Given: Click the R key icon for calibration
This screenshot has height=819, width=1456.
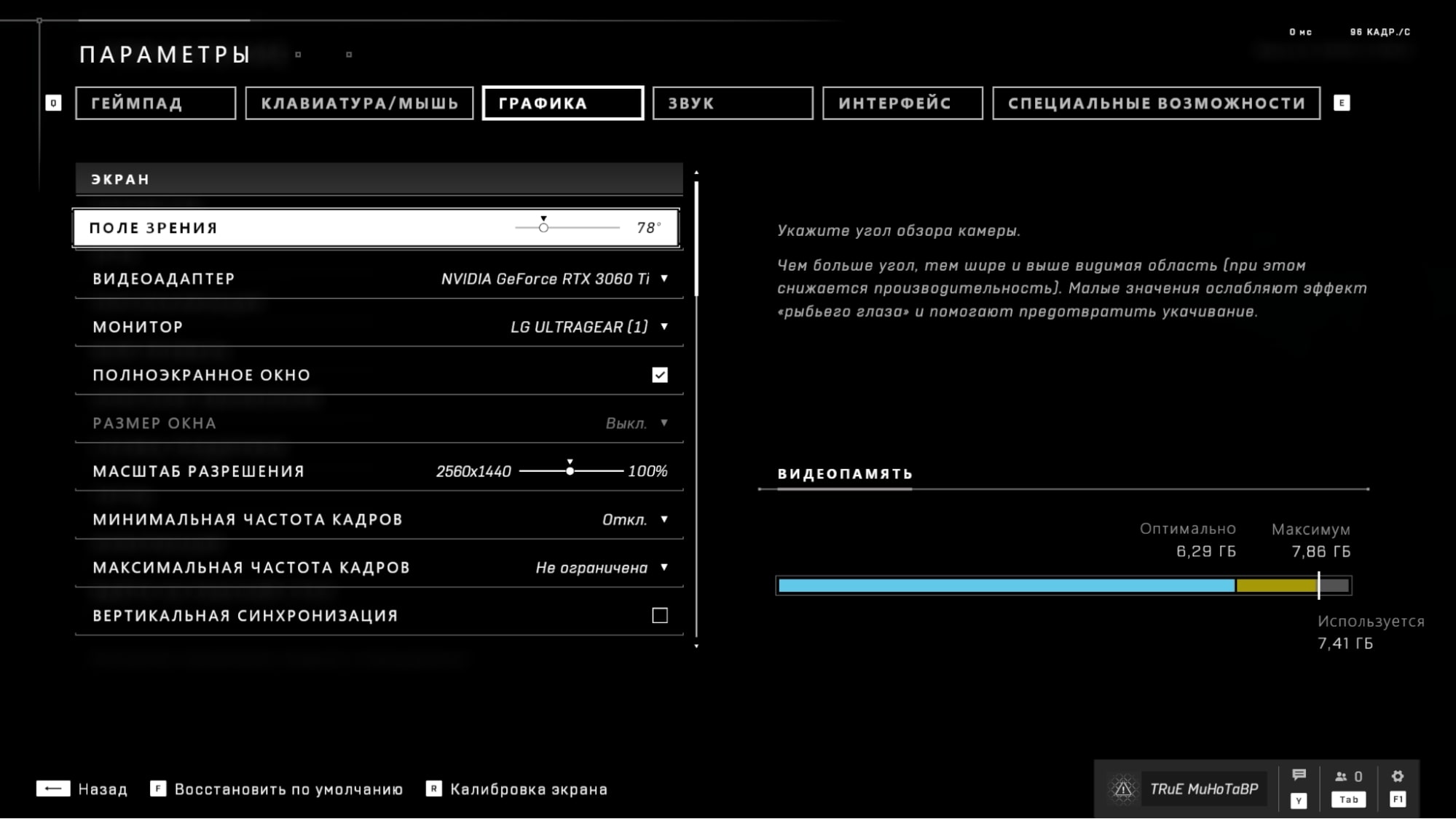Looking at the screenshot, I should (x=433, y=789).
